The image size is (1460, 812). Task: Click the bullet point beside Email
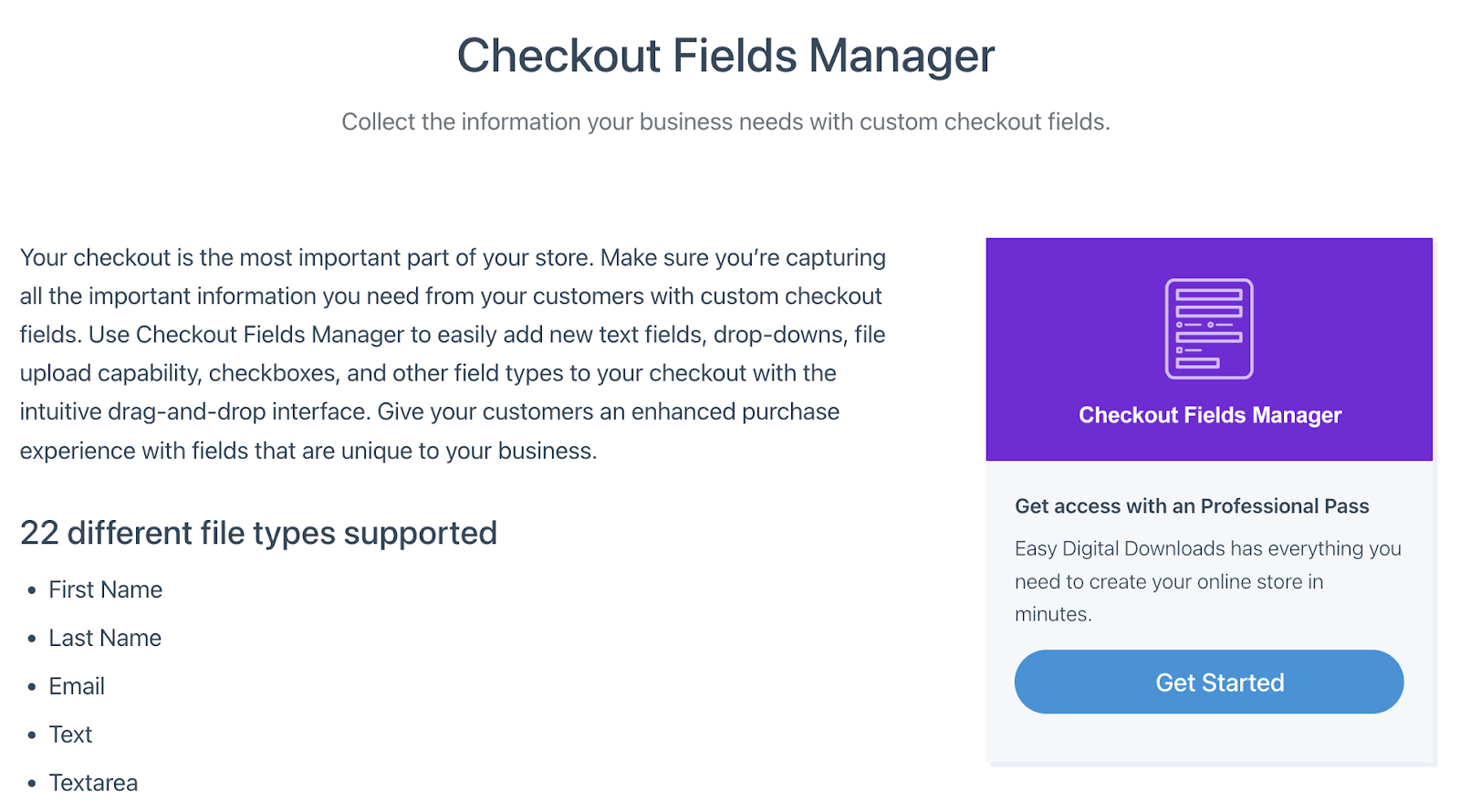pyautogui.click(x=32, y=688)
